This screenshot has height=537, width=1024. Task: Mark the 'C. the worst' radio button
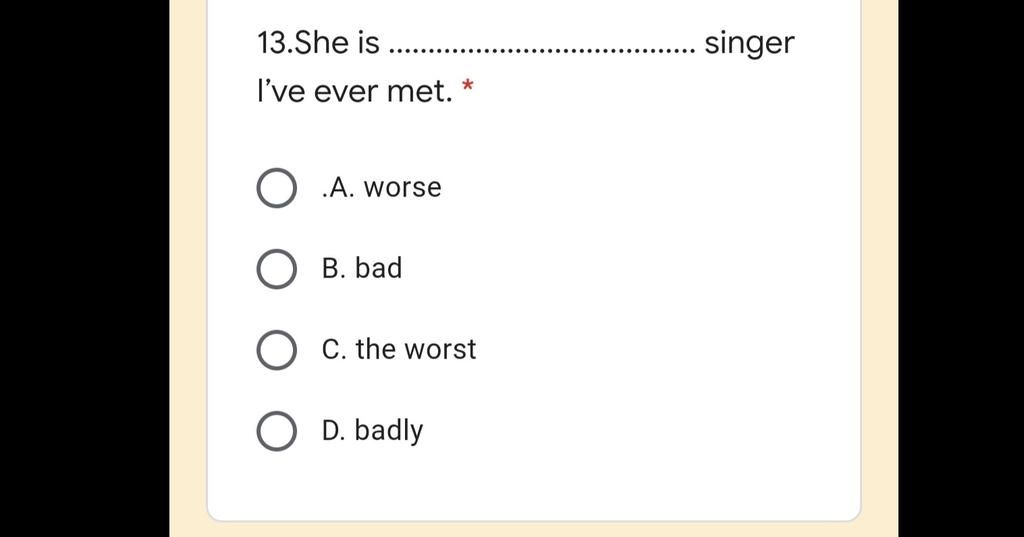[276, 350]
